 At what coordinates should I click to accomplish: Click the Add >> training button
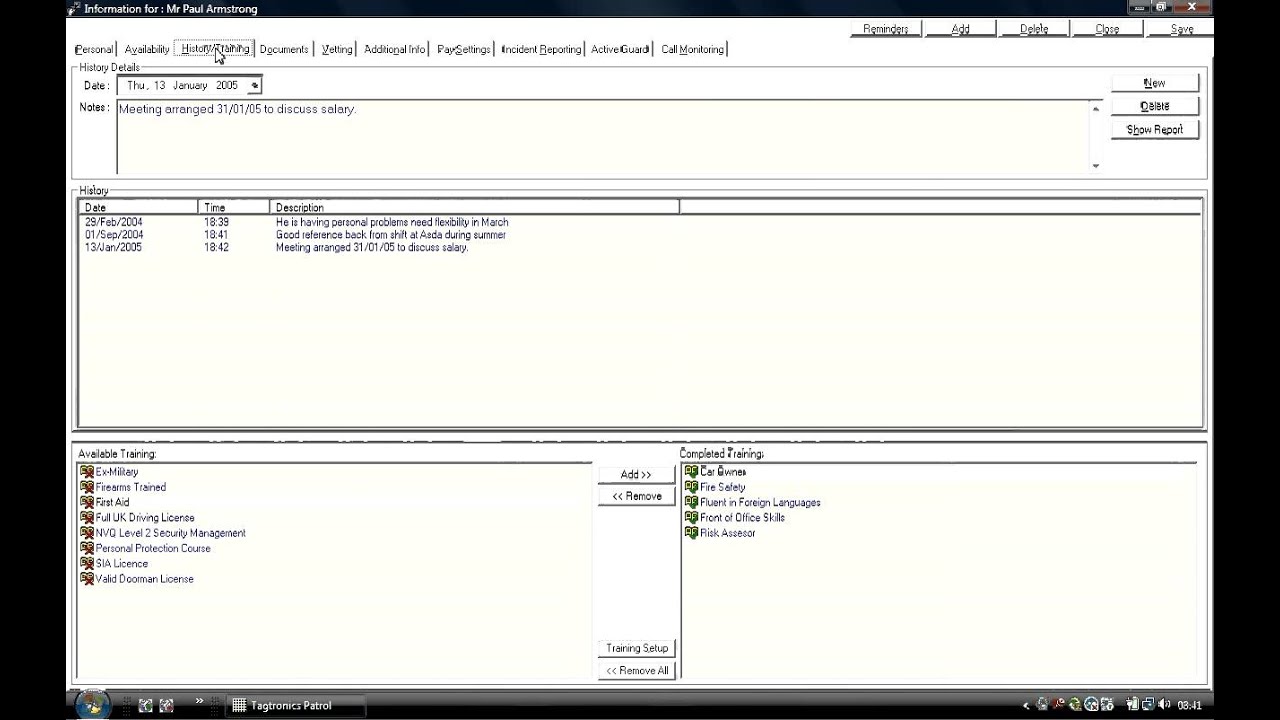coord(636,474)
